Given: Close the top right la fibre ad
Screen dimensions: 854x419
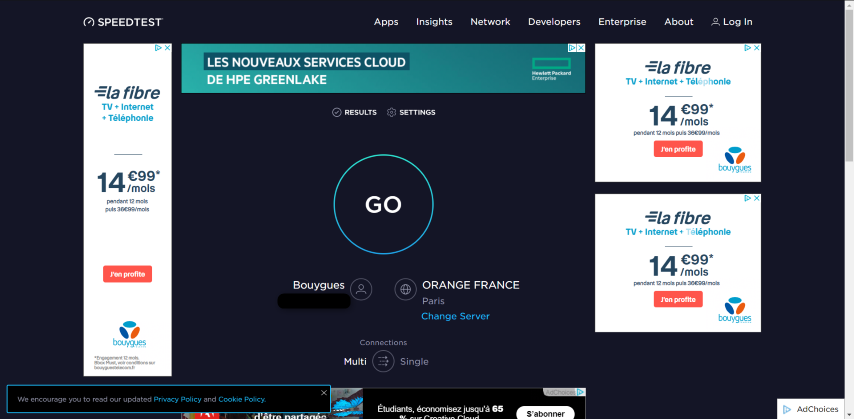Looking at the screenshot, I should pyautogui.click(x=757, y=48).
